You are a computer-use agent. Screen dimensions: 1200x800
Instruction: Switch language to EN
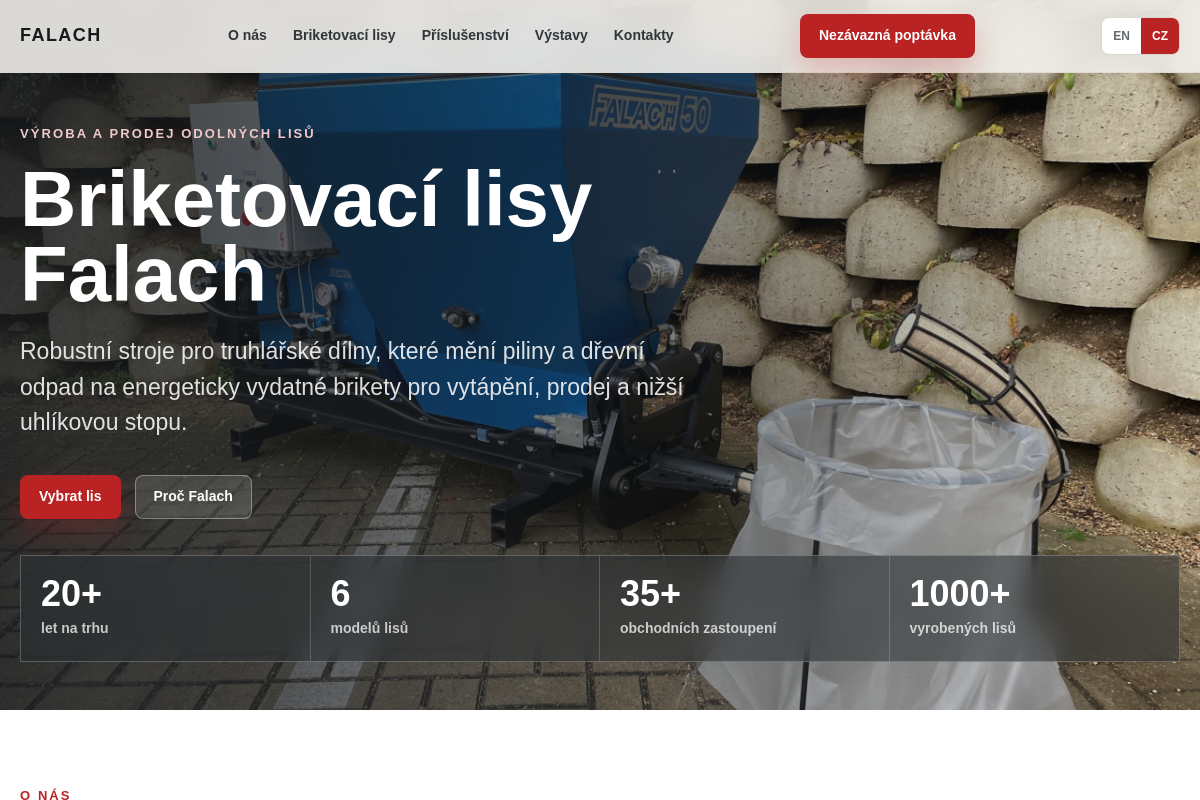[x=1121, y=36]
